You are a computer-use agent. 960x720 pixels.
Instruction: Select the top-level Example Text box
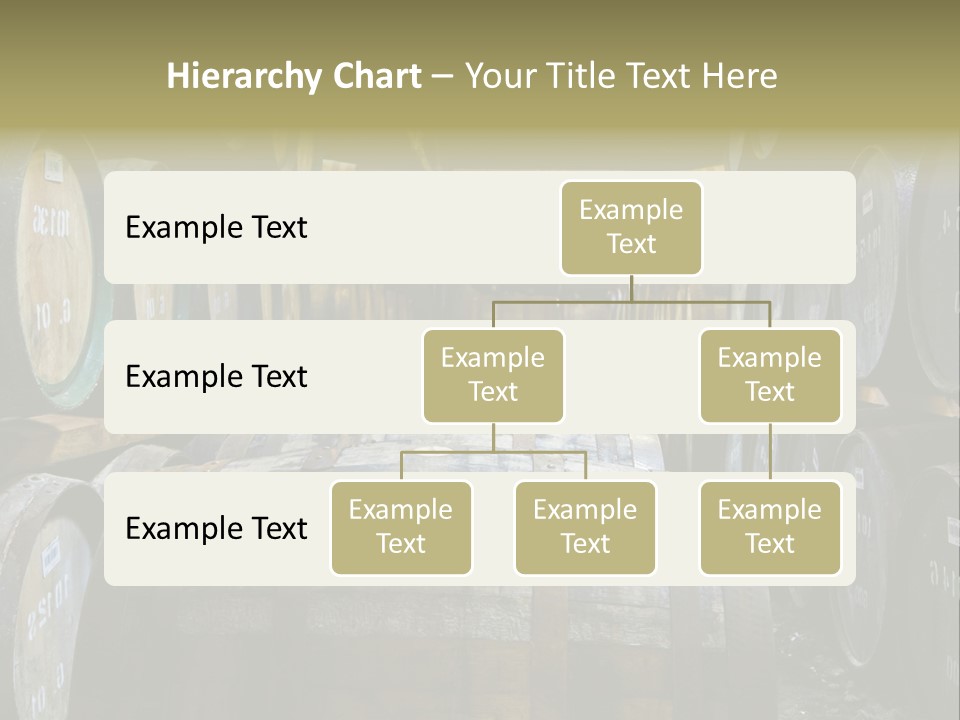(631, 228)
